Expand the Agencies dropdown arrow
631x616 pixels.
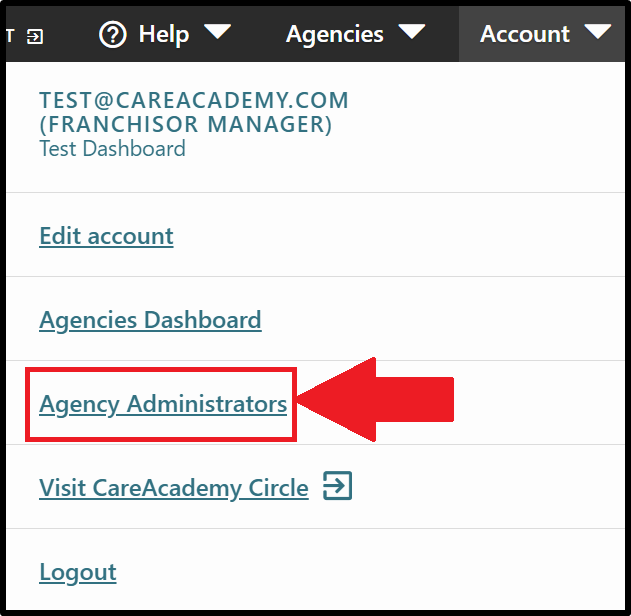coord(412,31)
